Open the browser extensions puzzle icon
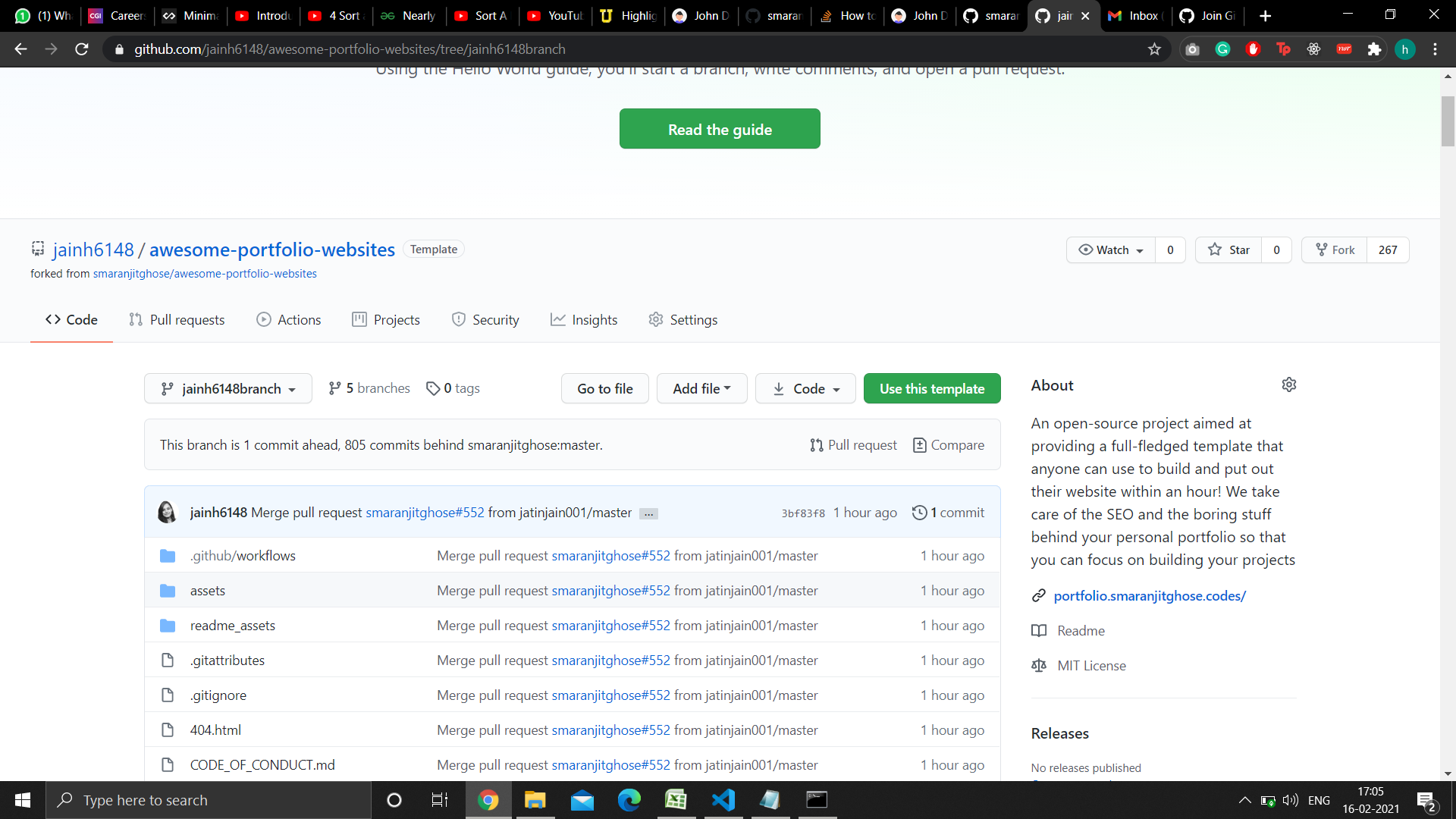 point(1375,49)
